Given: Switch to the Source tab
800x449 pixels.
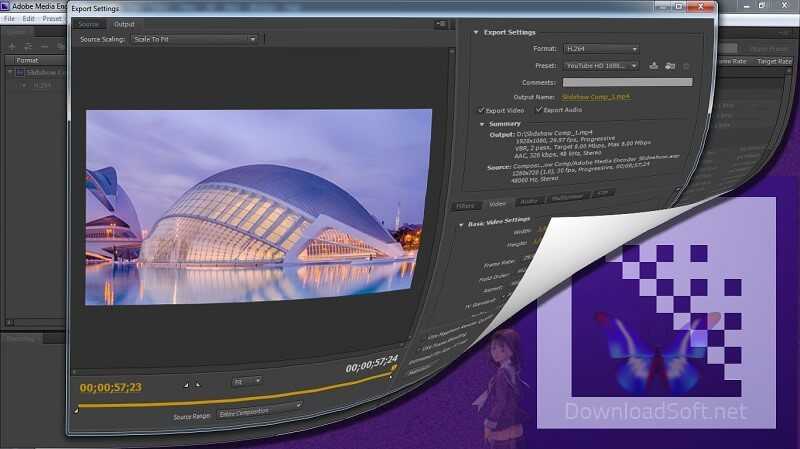Looking at the screenshot, I should coord(88,24).
